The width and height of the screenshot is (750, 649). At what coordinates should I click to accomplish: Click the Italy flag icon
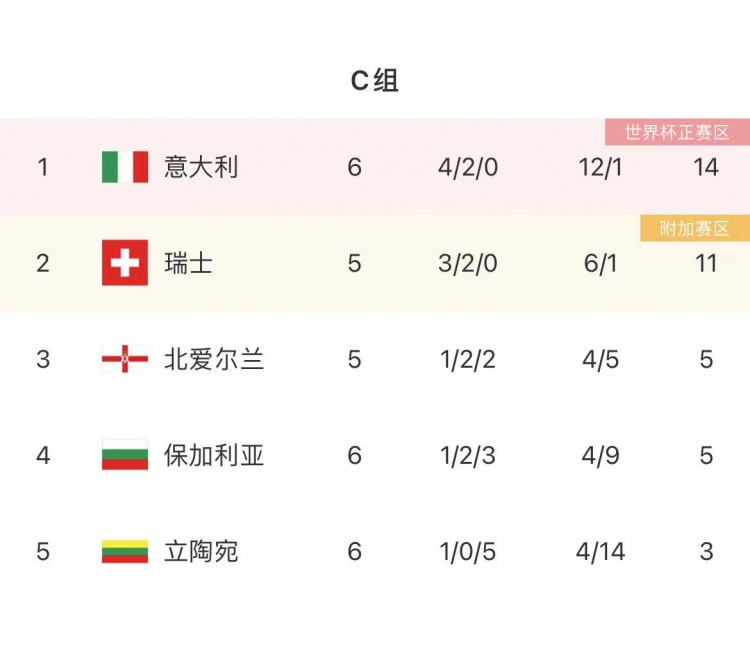coord(125,167)
